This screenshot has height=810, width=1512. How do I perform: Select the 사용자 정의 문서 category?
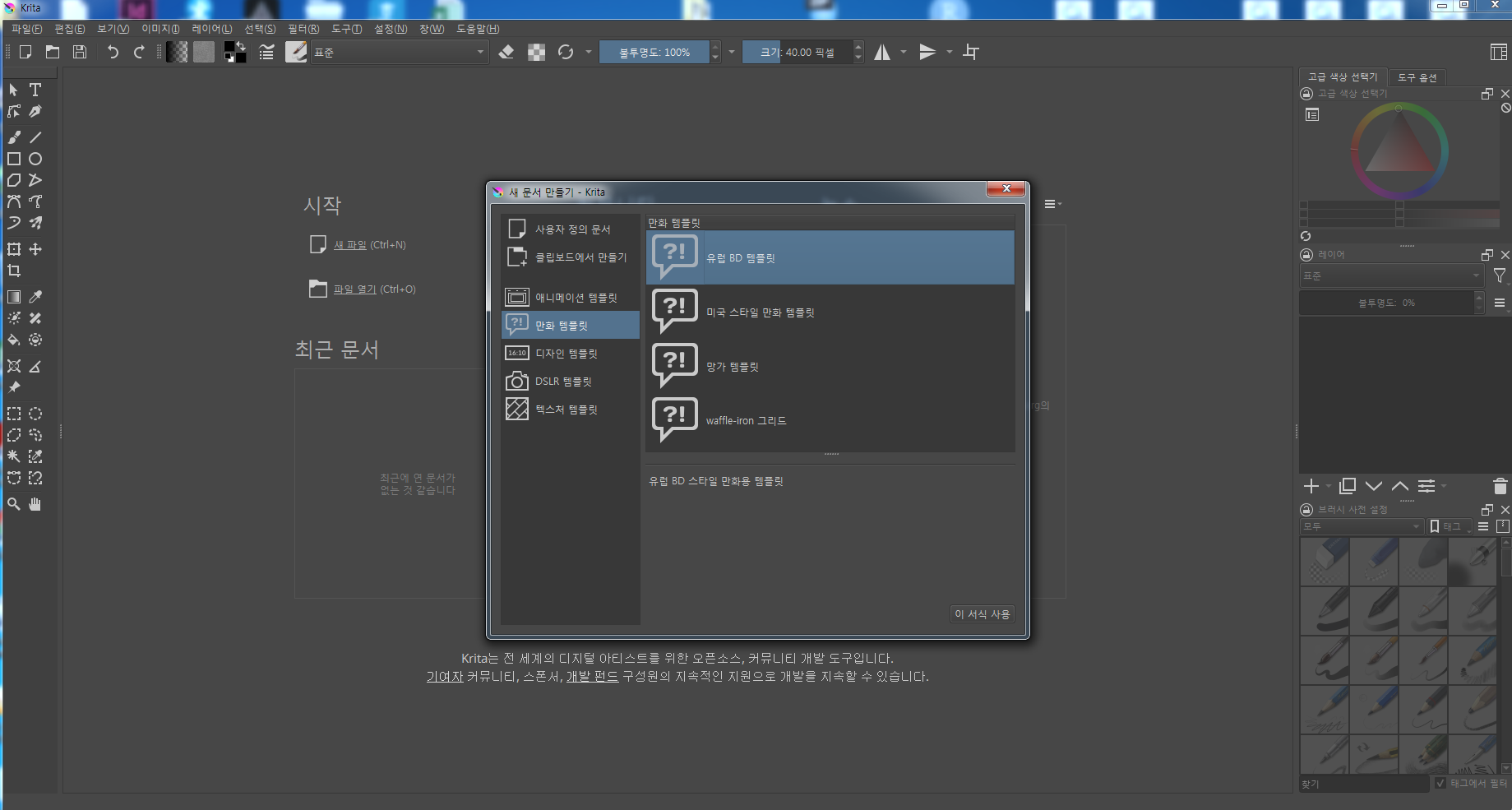coord(571,229)
